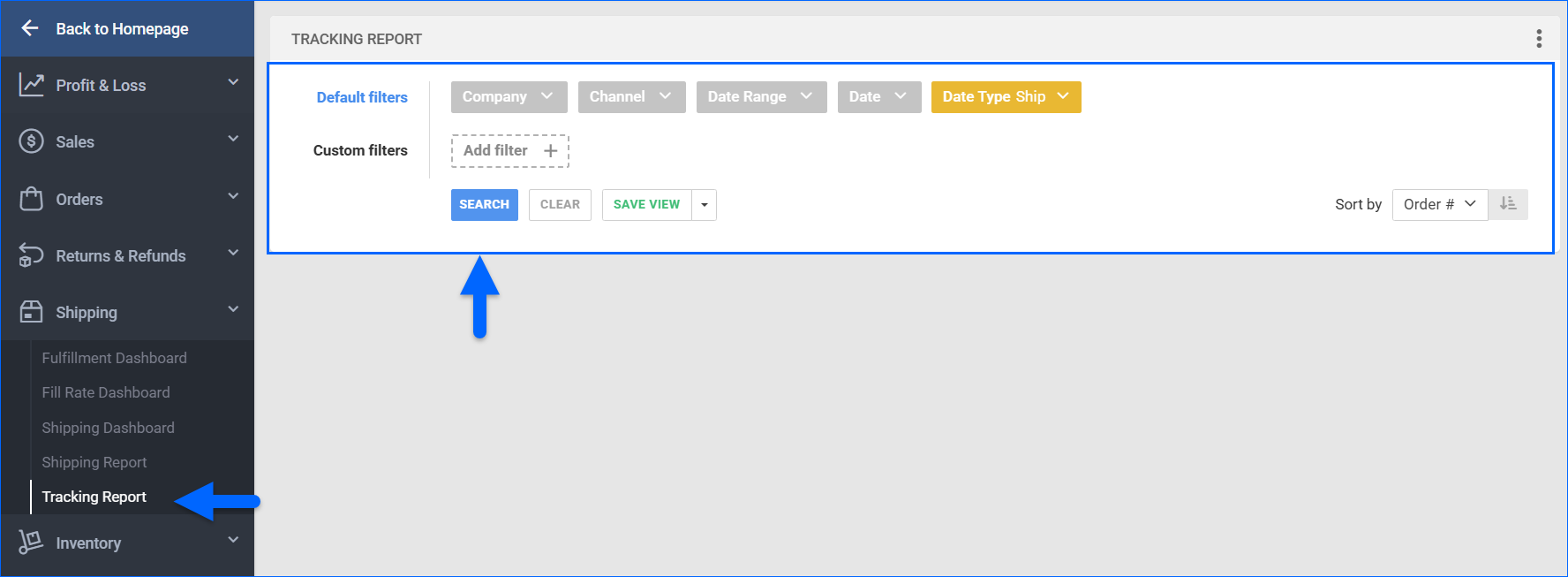Click the back arrow icon in sidebar header
Screen dimensions: 1568x577
(30, 28)
